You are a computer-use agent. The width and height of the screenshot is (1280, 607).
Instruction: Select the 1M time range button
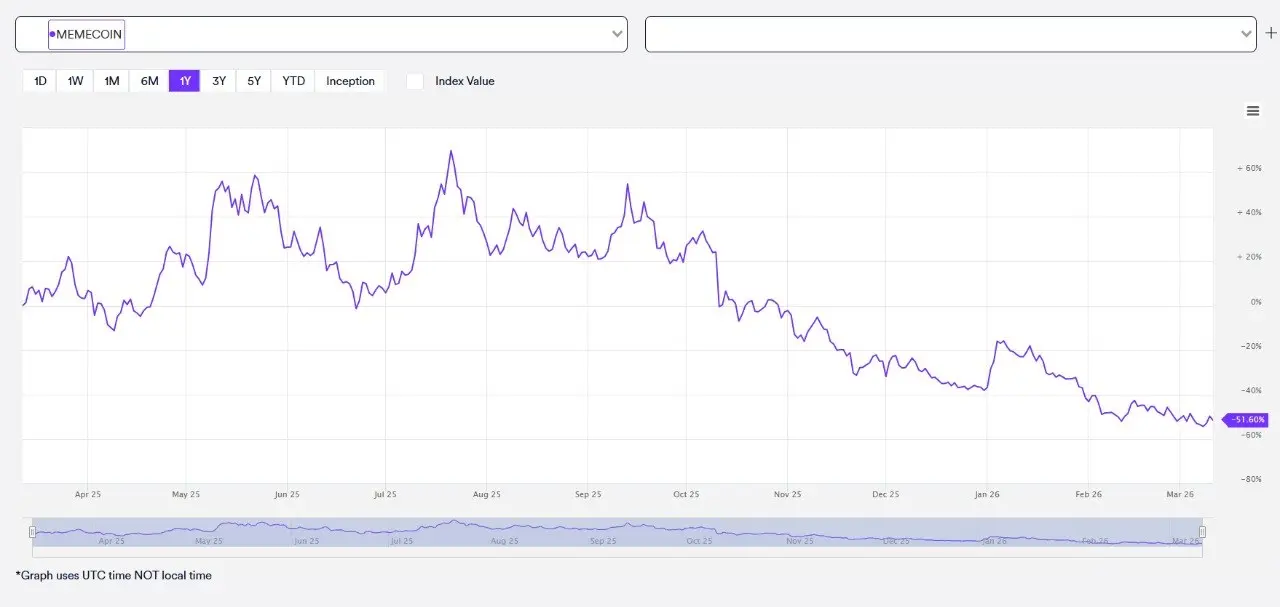[111, 80]
